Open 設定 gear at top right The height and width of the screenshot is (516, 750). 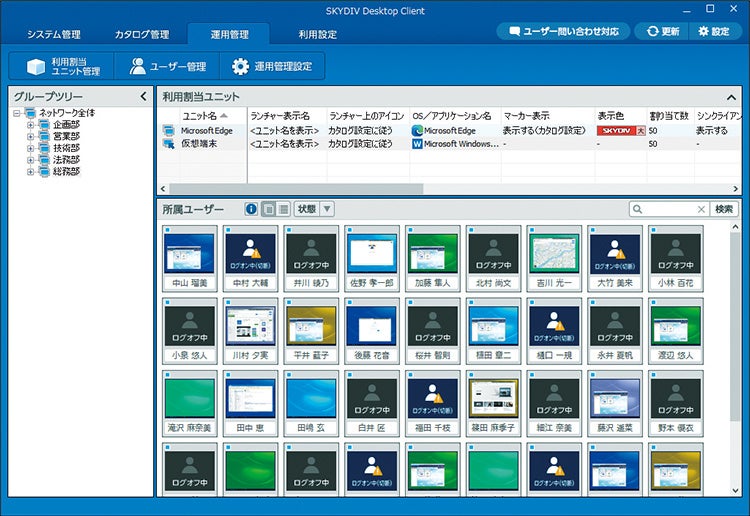click(703, 31)
